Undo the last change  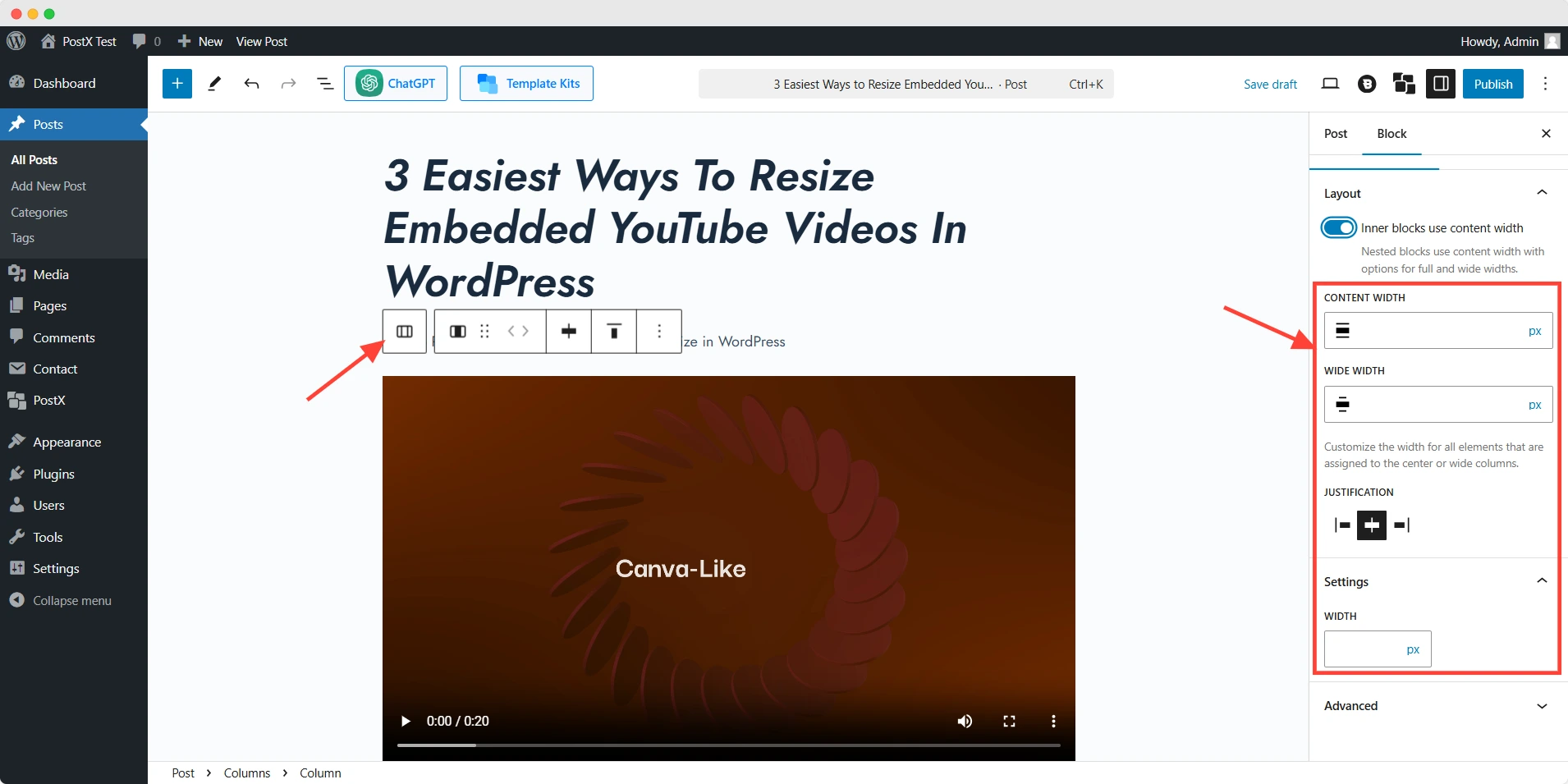click(x=251, y=84)
